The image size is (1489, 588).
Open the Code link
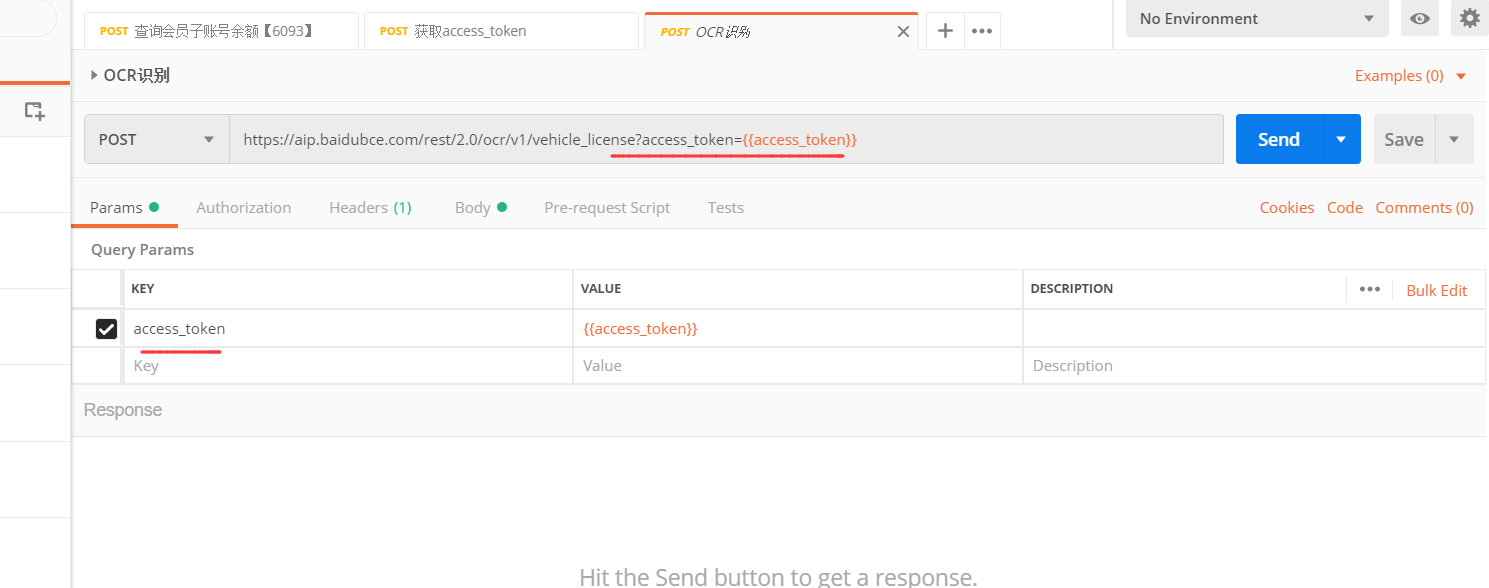[x=1345, y=208]
